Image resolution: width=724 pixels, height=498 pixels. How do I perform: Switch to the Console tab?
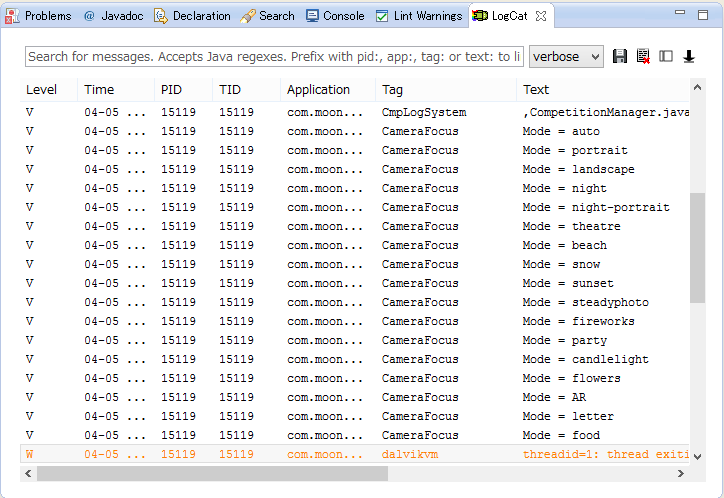point(335,16)
